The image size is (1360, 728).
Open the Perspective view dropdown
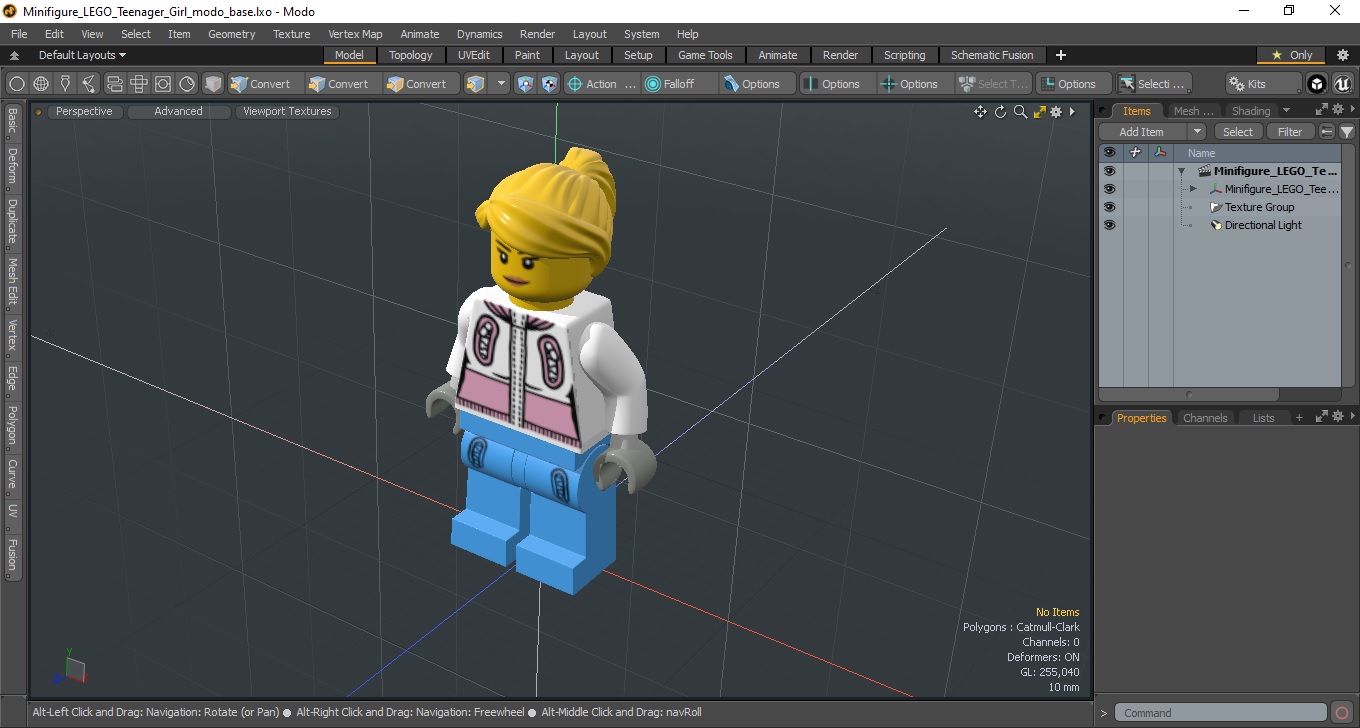click(84, 112)
